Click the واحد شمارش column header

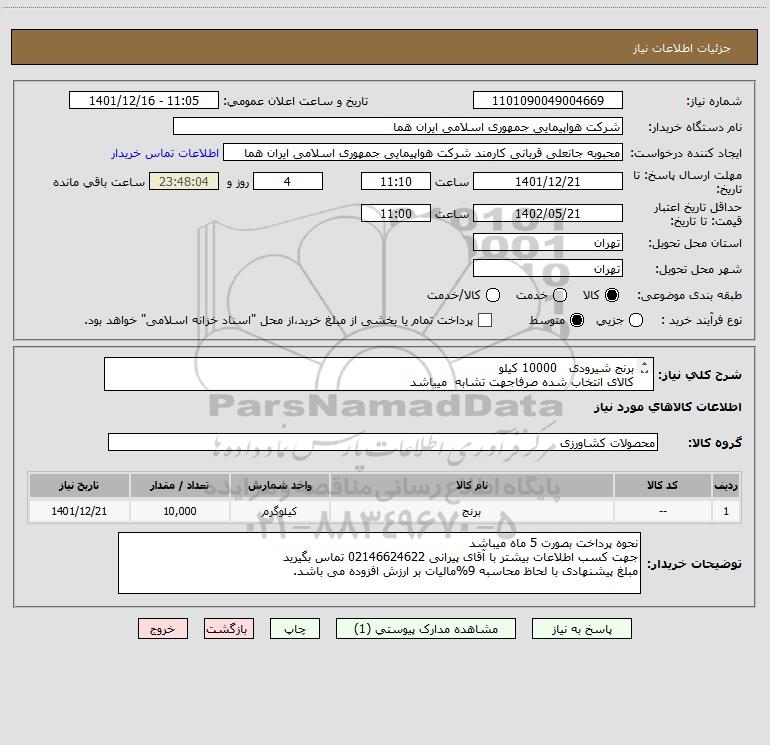tap(279, 485)
